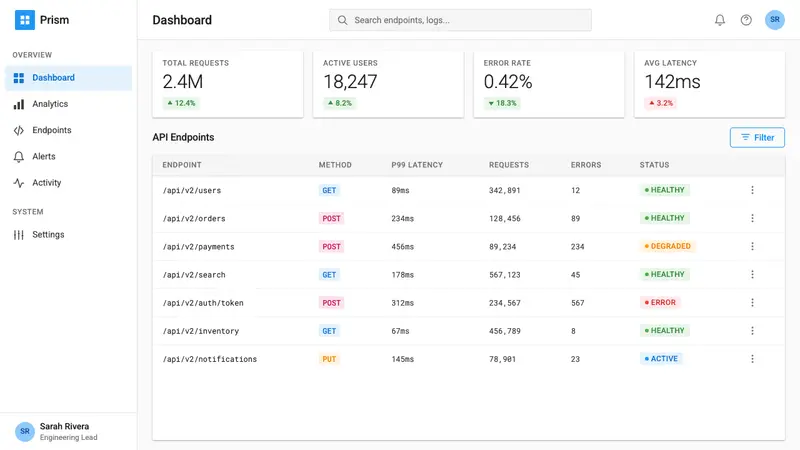Open row menu for /api/v2/orders
This screenshot has width=800, height=450.
pos(752,218)
